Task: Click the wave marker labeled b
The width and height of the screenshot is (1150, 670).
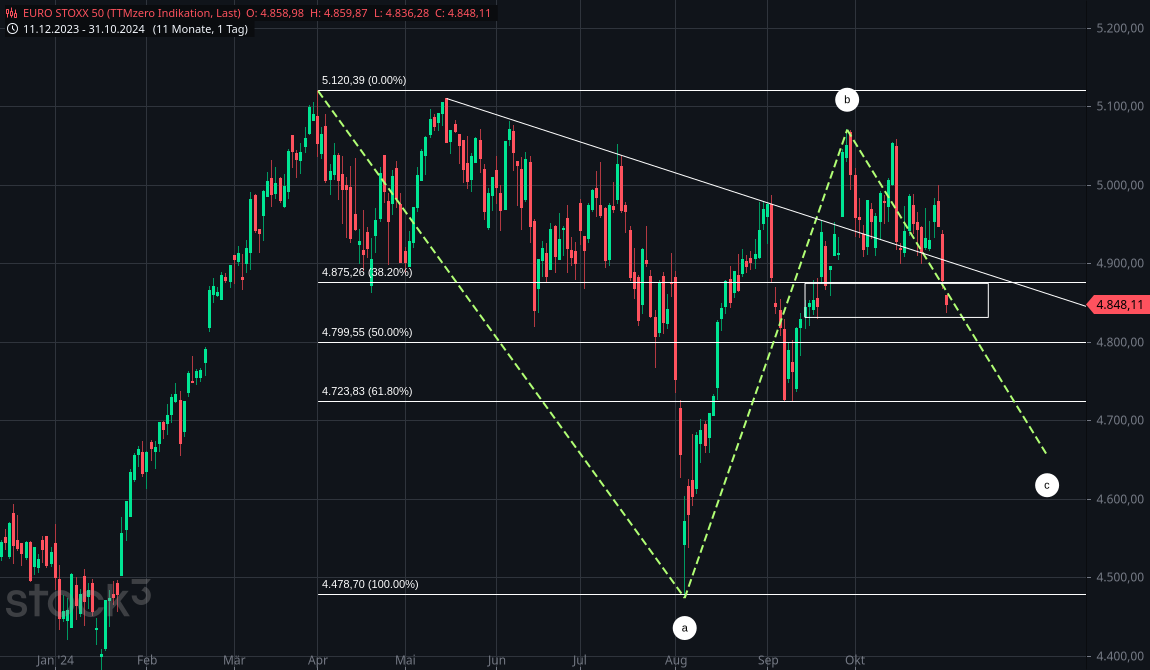Action: pos(847,100)
